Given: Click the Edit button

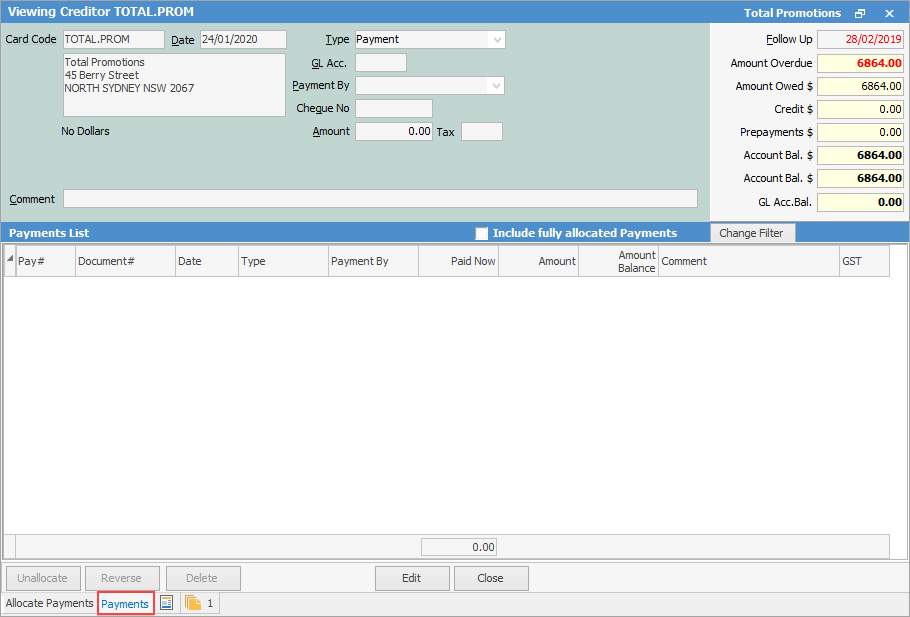Looking at the screenshot, I should coord(411,578).
